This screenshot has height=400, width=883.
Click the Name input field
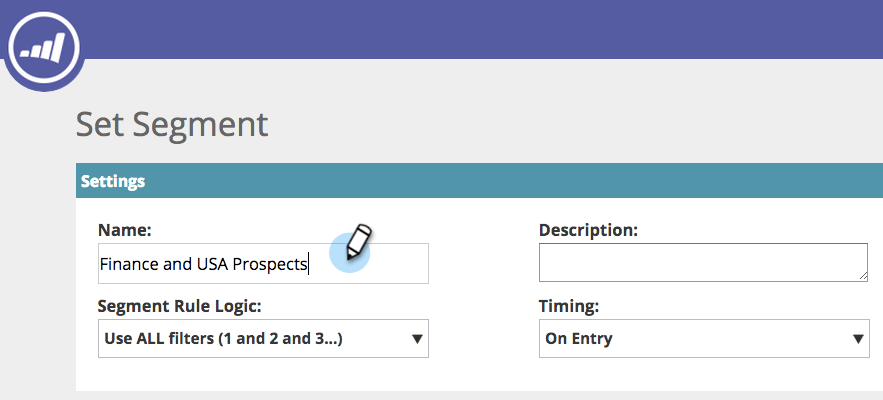tap(263, 263)
